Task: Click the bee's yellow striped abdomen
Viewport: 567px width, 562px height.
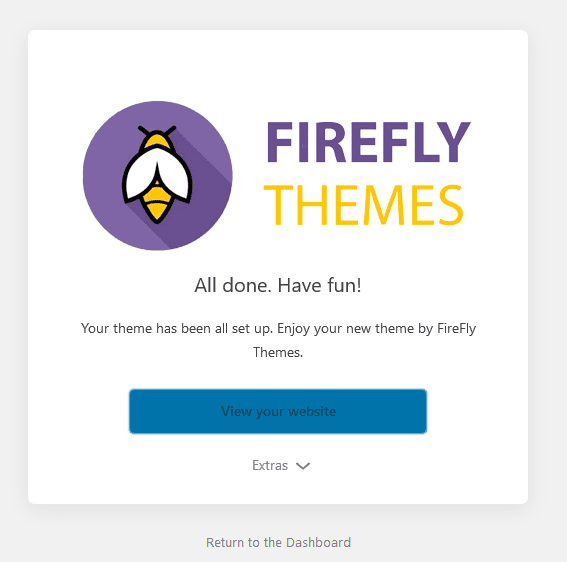Action: 157,205
